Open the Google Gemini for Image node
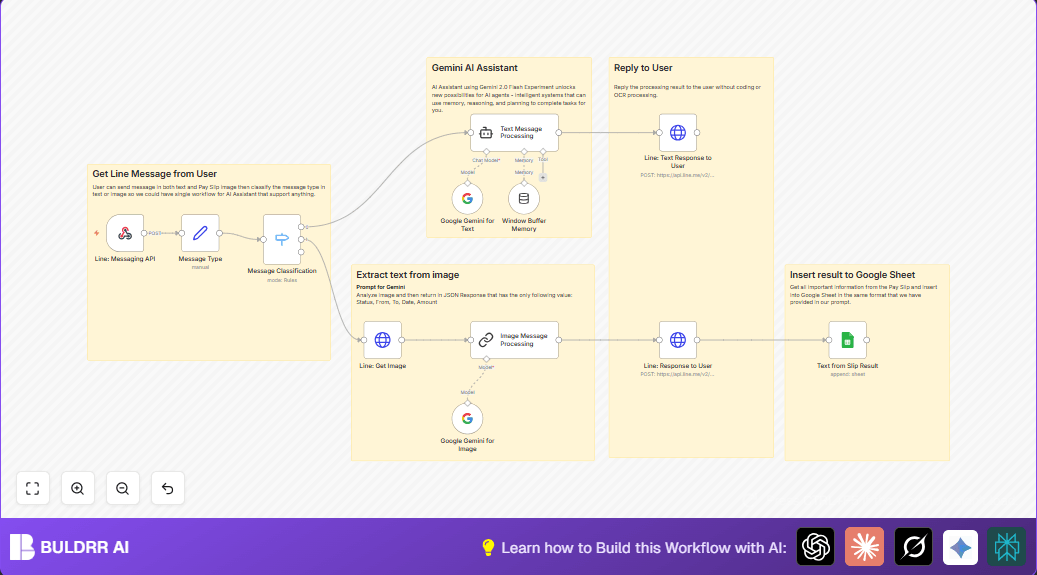Image resolution: width=1037 pixels, height=575 pixels. 468,418
